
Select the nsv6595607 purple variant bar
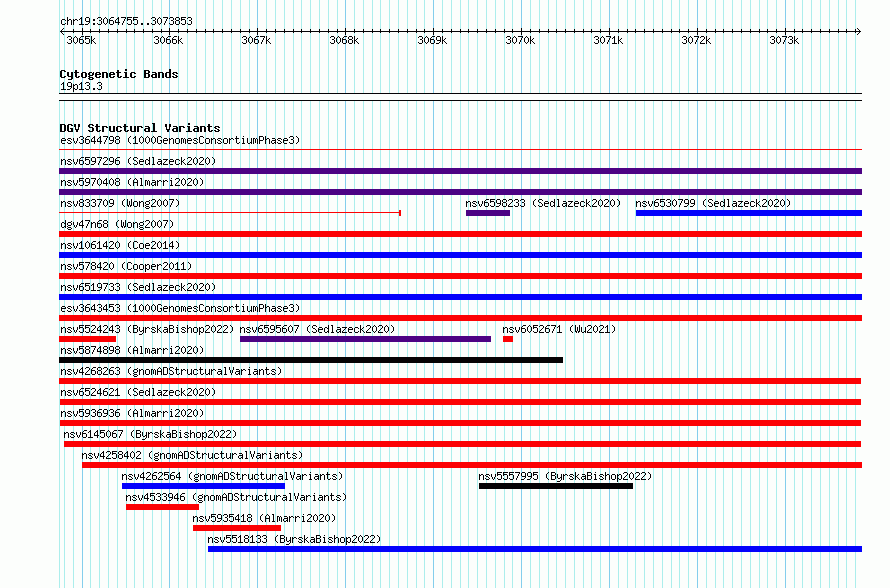[x=366, y=339]
